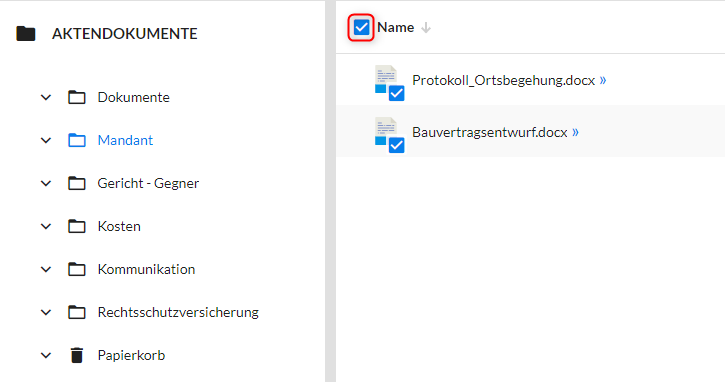
Task: Click the Gericht - Gegner folder icon
Action: (77, 183)
